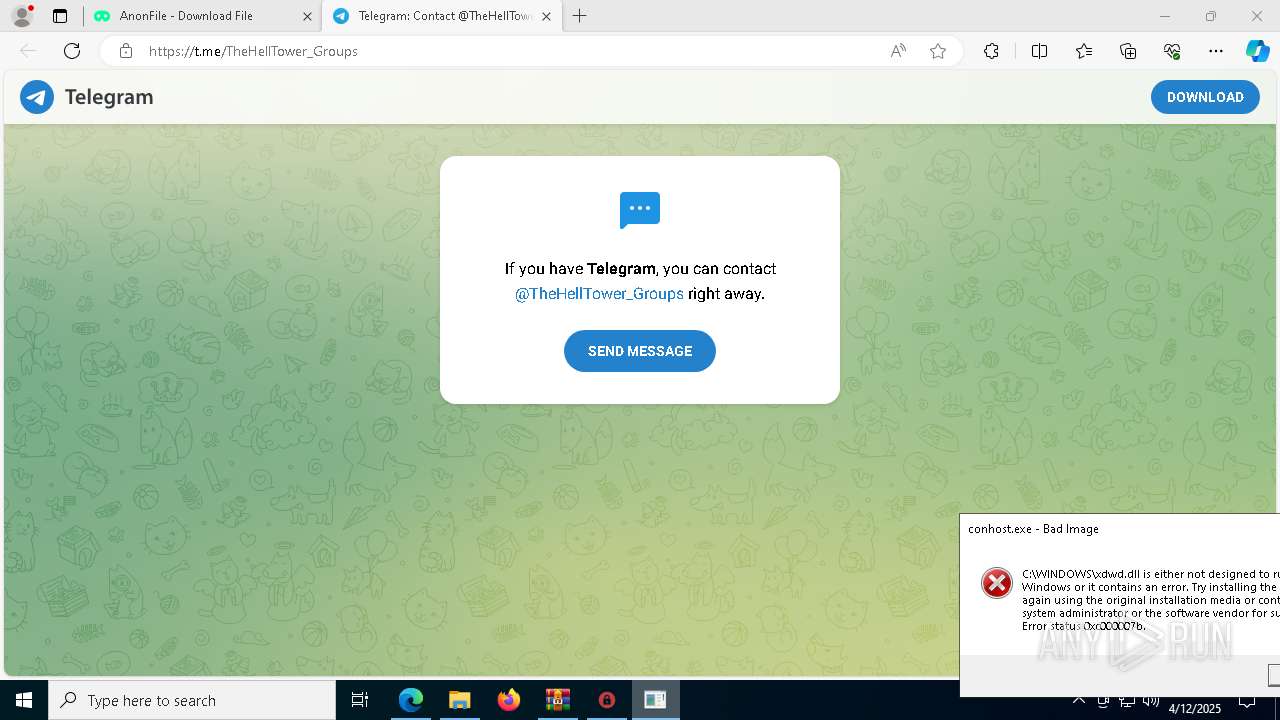
Task: Select the active console window on taskbar
Action: click(655, 700)
